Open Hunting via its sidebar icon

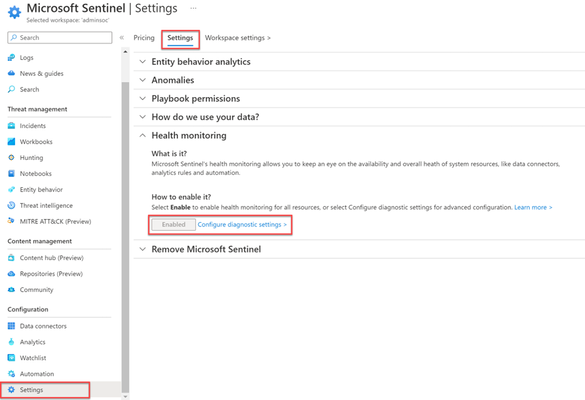[x=12, y=157]
